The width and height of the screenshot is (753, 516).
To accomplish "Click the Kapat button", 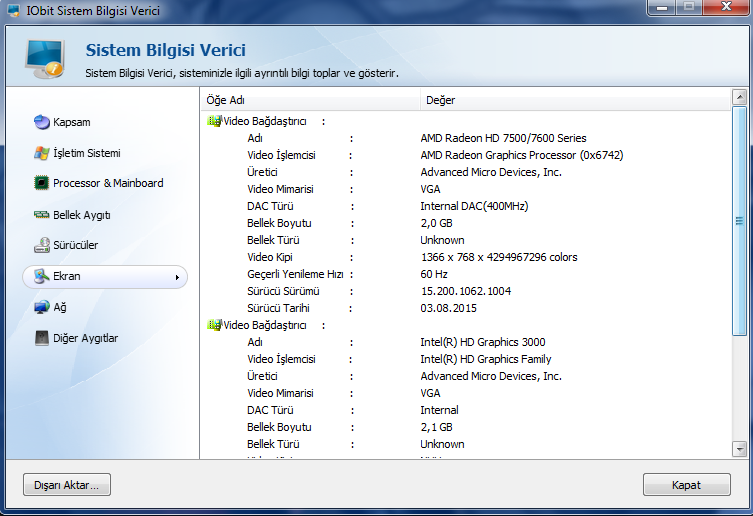I will (x=687, y=485).
